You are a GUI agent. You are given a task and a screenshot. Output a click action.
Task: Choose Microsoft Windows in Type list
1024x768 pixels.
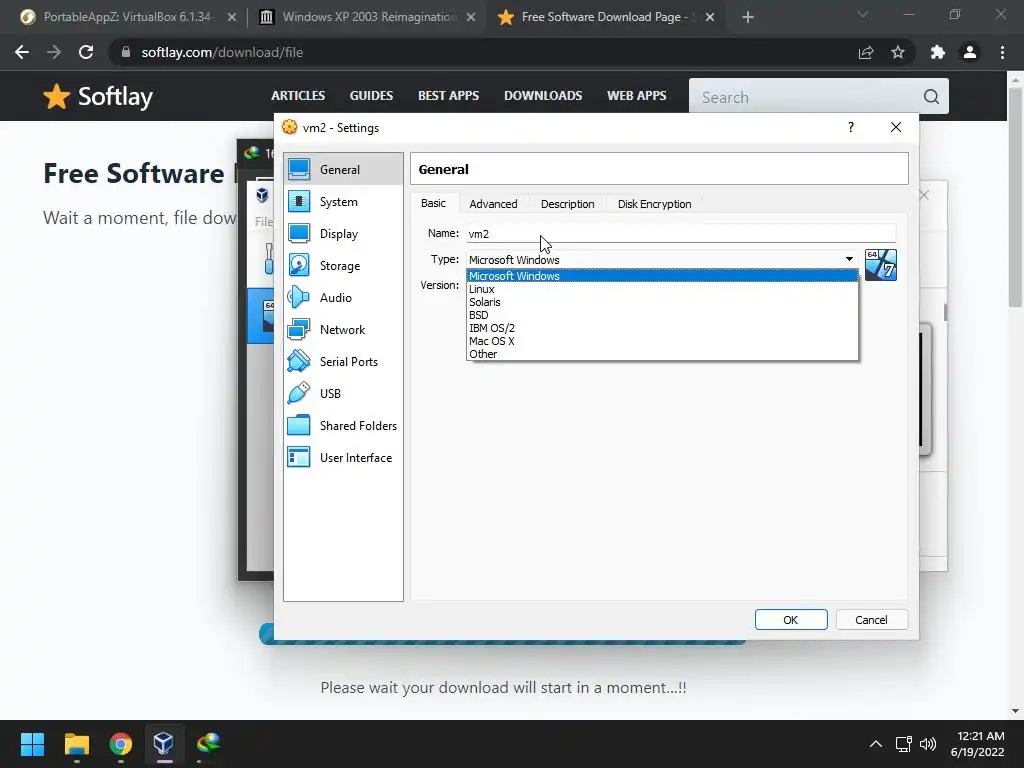point(662,276)
